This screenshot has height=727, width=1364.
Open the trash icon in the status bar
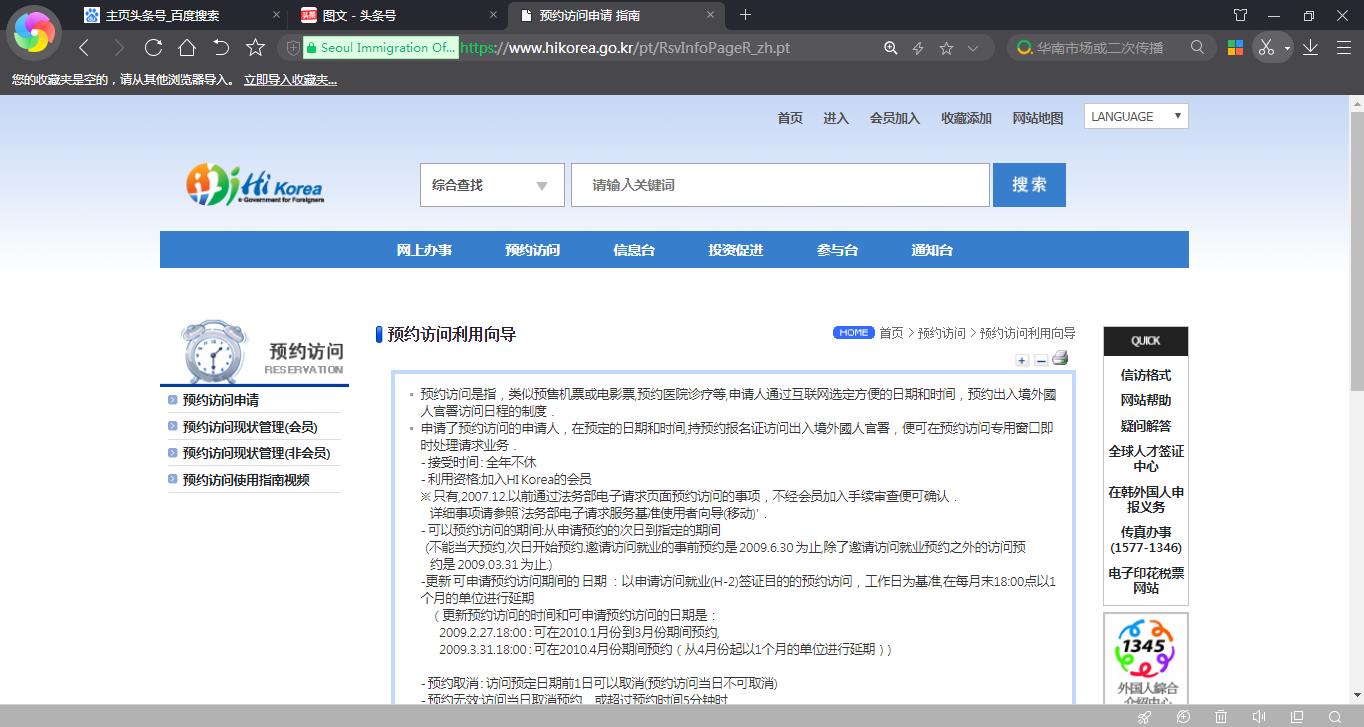1221,717
